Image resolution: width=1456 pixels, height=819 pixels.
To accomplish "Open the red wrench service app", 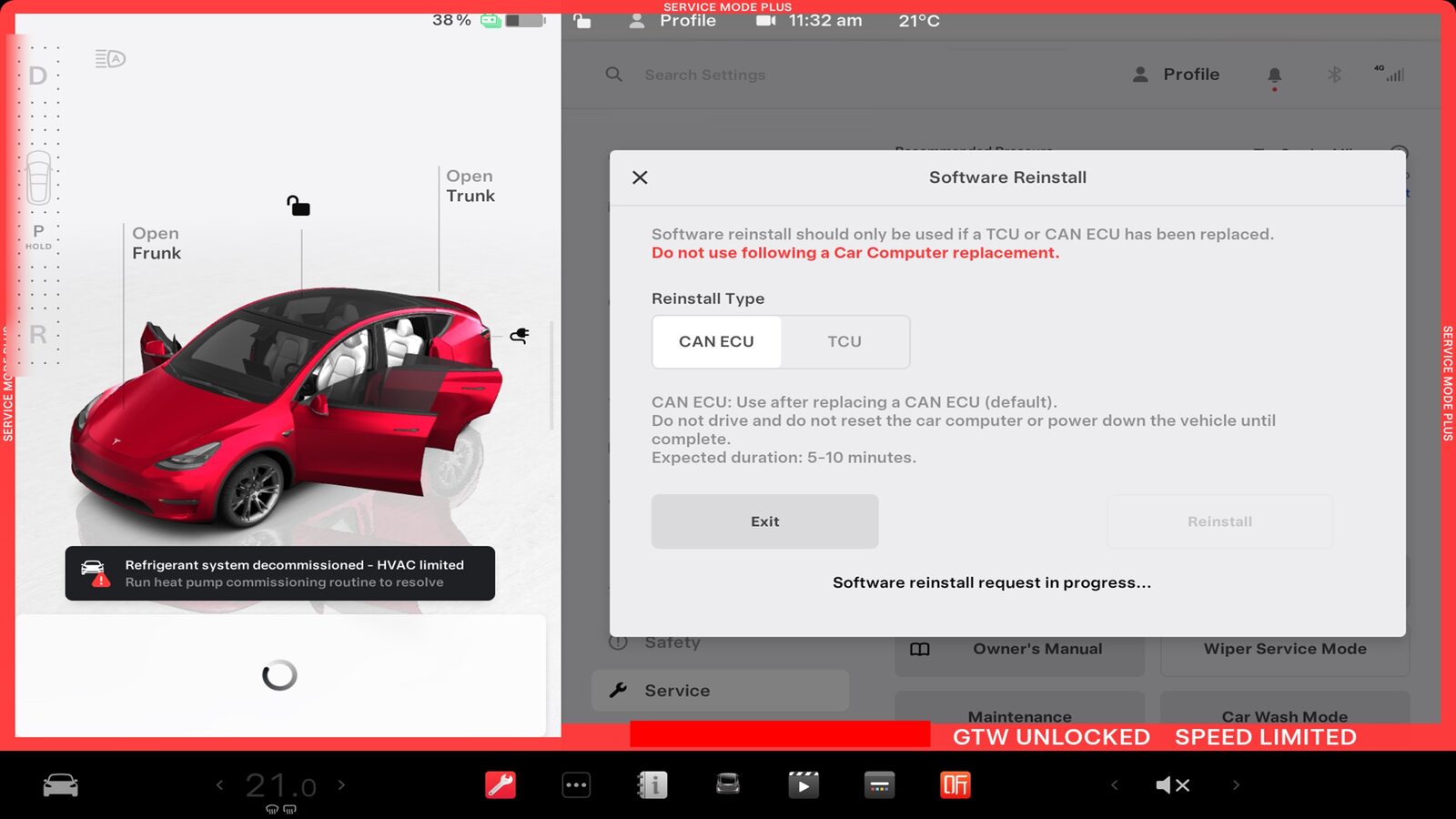I will click(500, 784).
